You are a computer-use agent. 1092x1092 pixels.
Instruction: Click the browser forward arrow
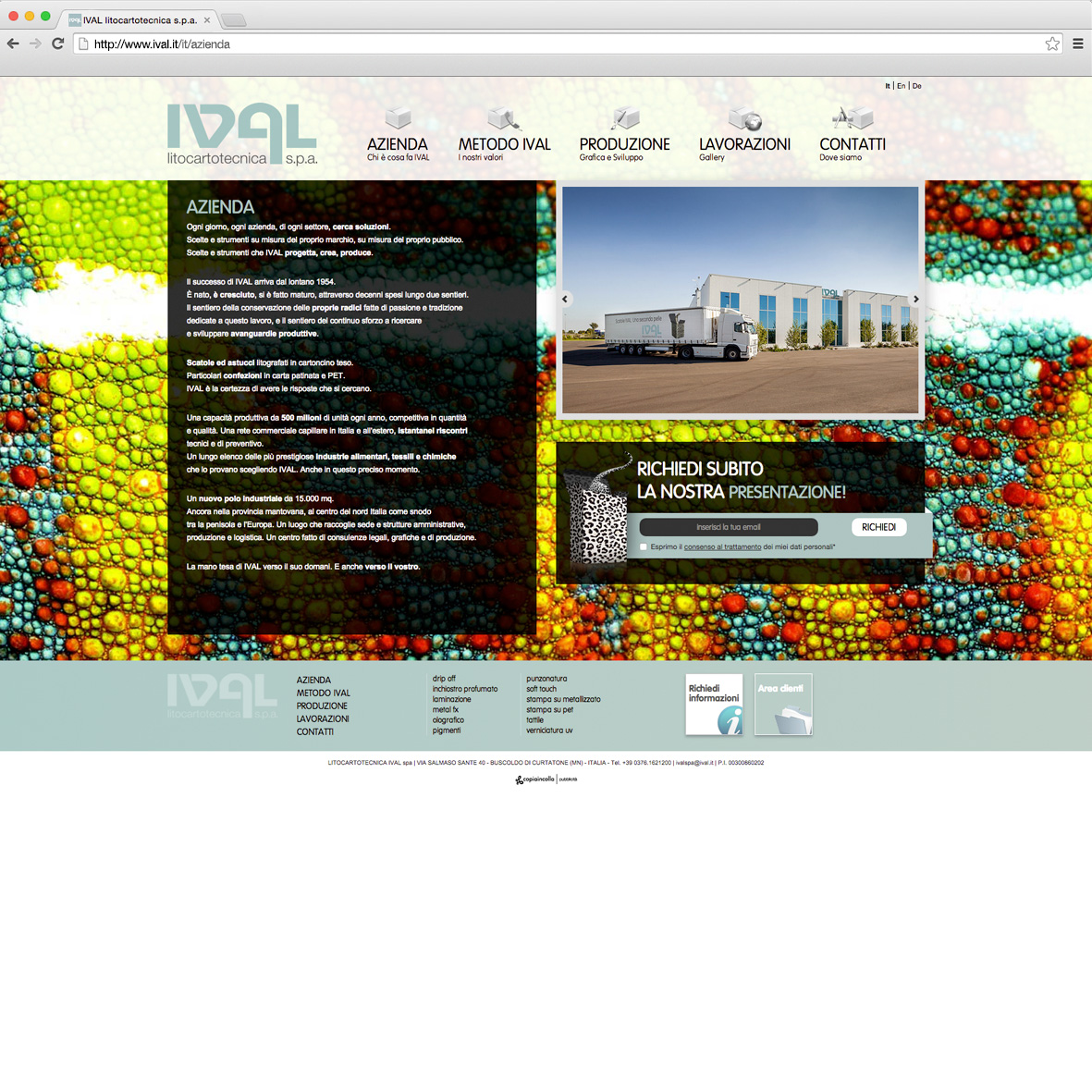(35, 43)
